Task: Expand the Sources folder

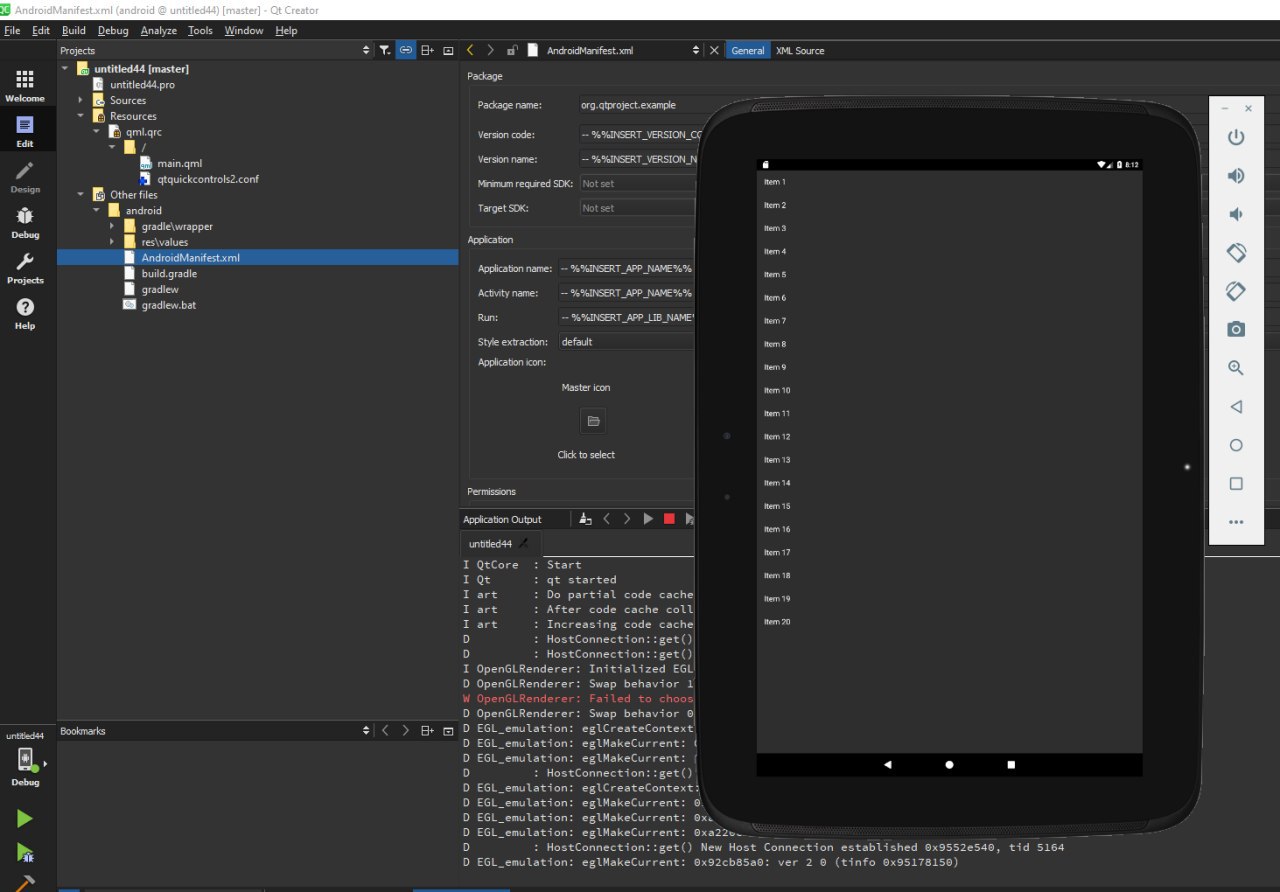Action: [81, 100]
